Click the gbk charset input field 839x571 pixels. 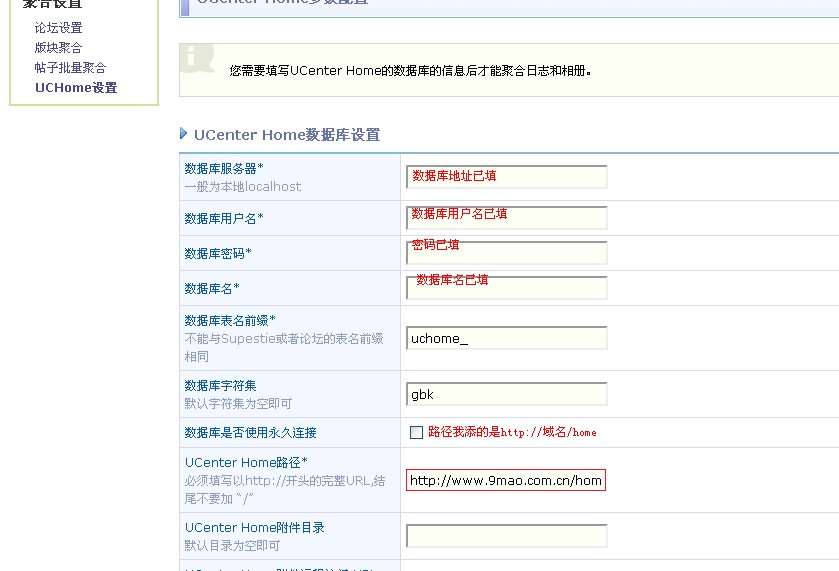click(x=507, y=394)
